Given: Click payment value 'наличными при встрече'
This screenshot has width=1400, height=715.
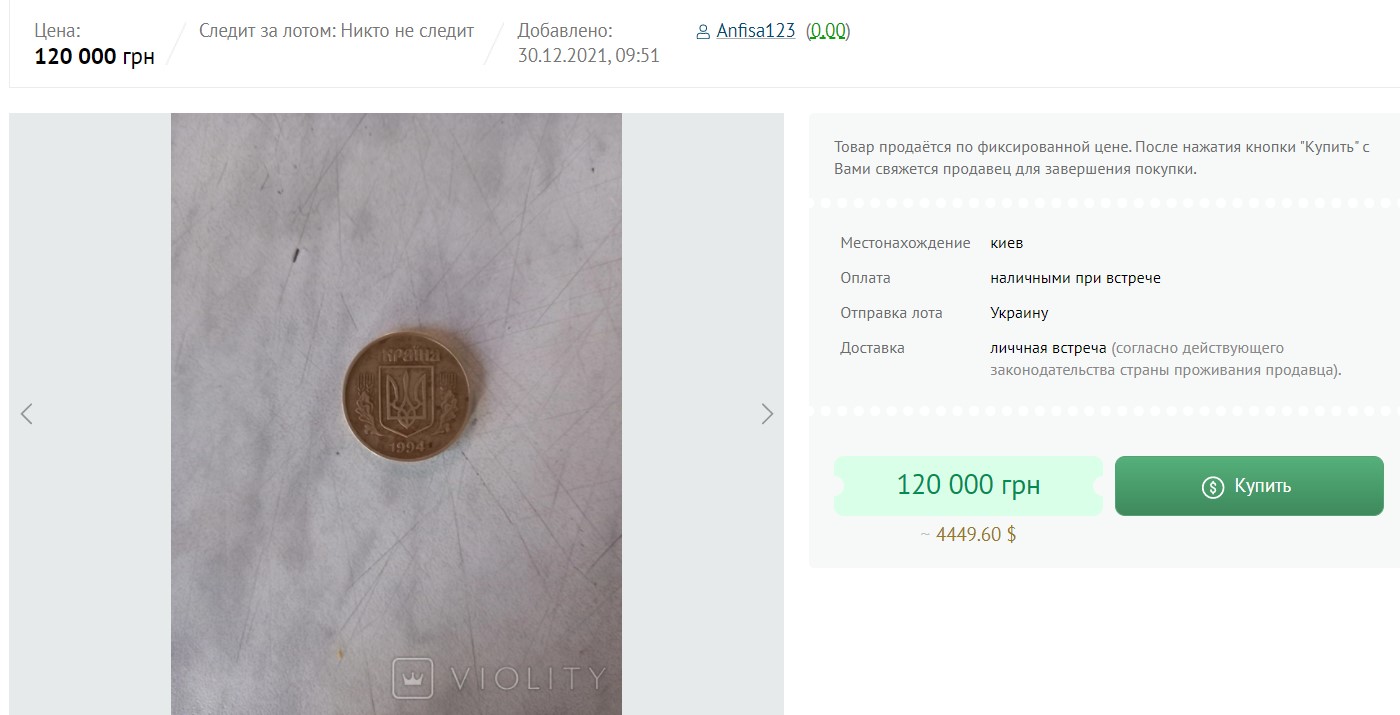Looking at the screenshot, I should click(x=1075, y=278).
